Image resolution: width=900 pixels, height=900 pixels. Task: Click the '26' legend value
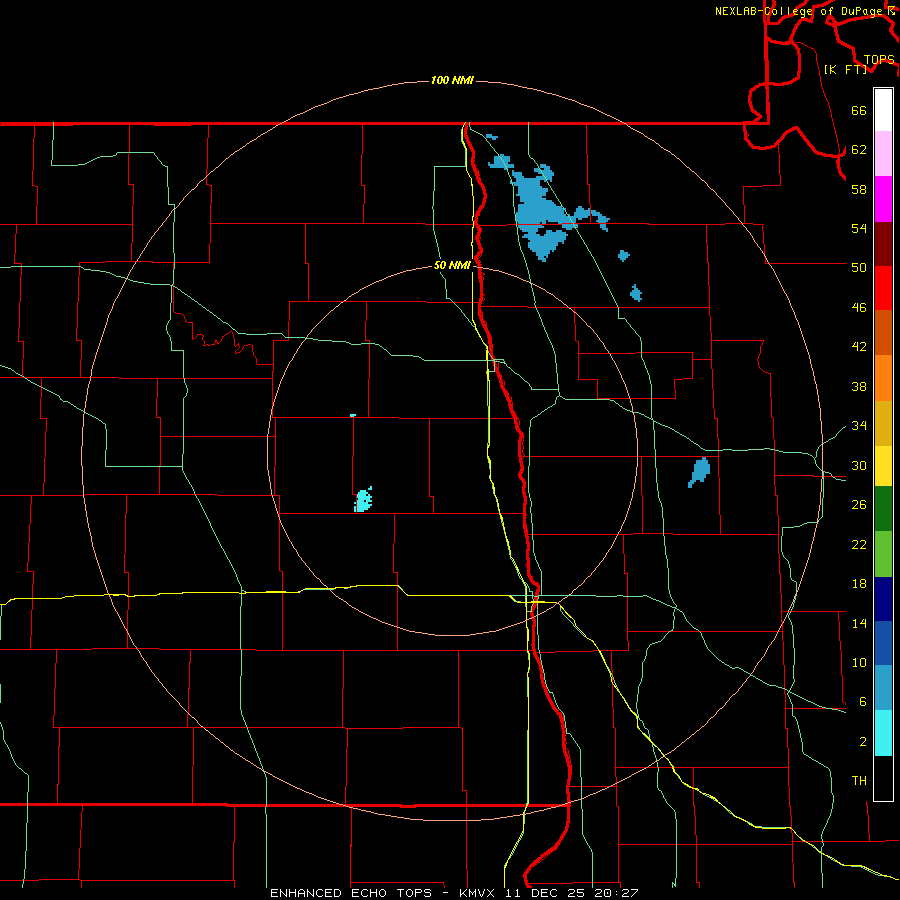pos(859,505)
